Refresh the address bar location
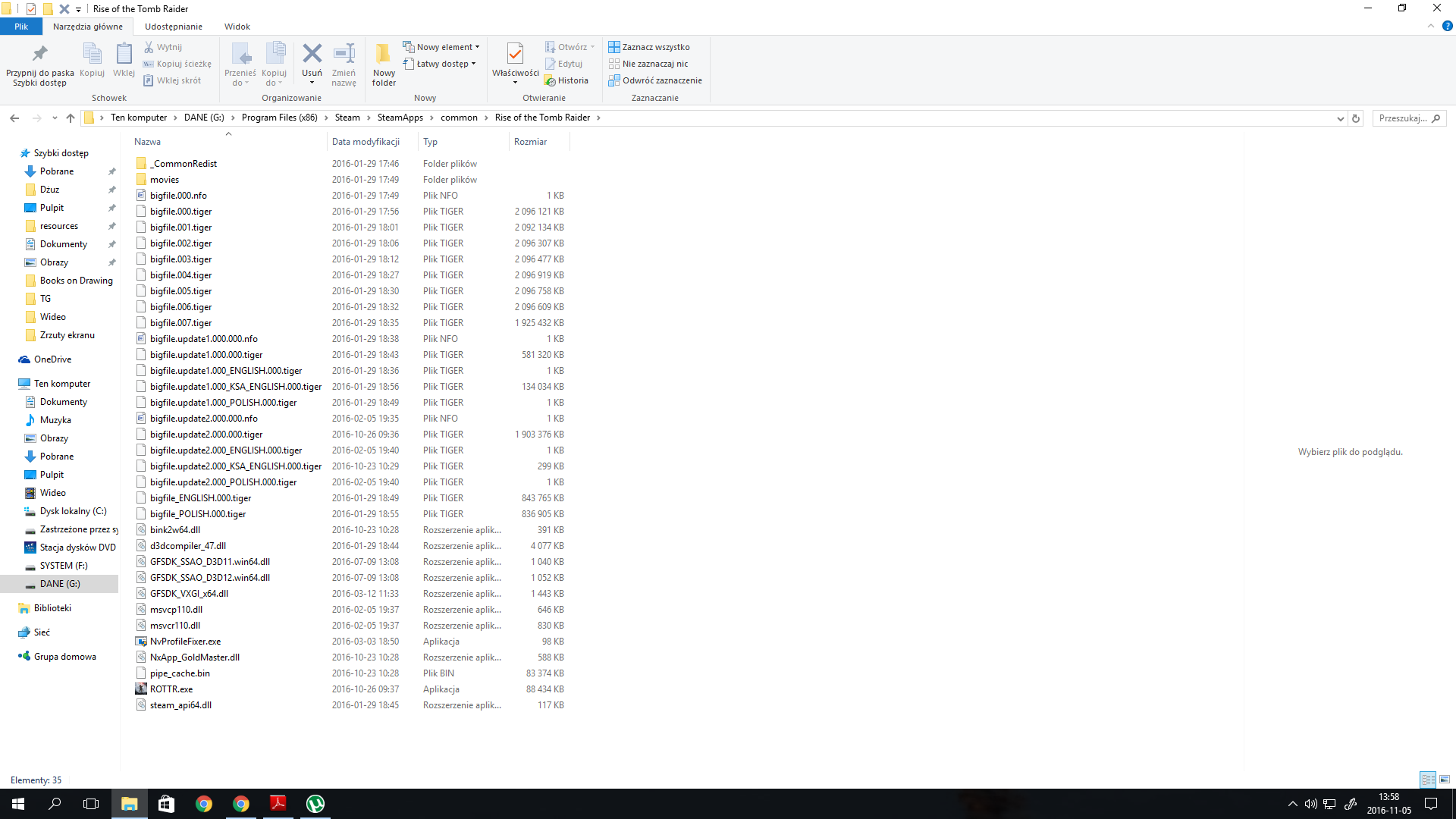The width and height of the screenshot is (1456, 819). tap(1356, 118)
